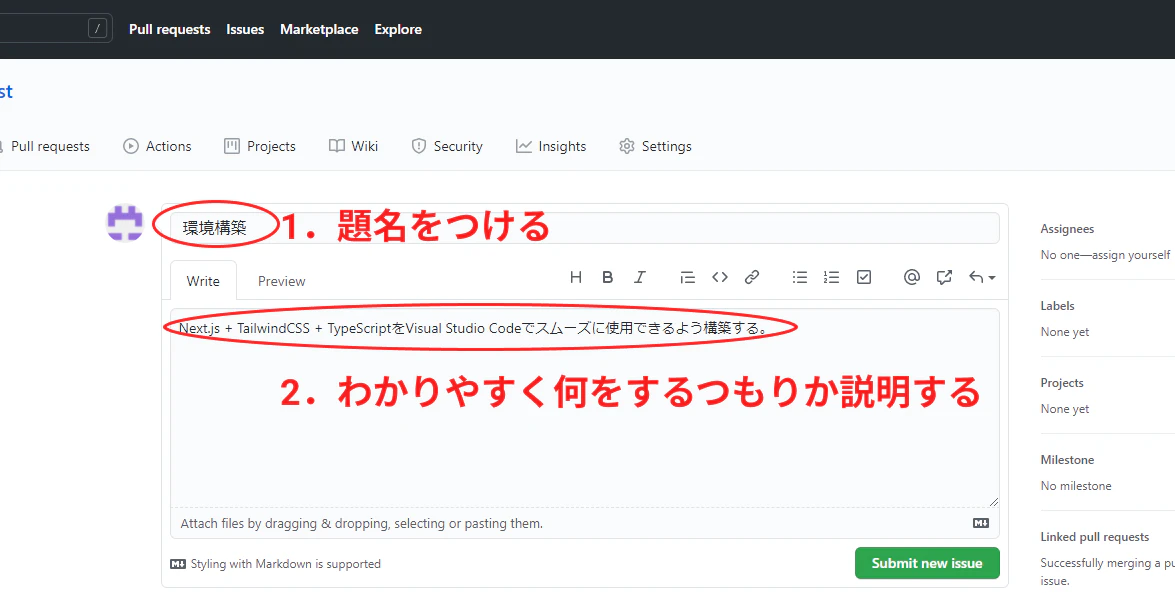Insert a bulleted list
This screenshot has height=596, width=1175.
(x=800, y=277)
